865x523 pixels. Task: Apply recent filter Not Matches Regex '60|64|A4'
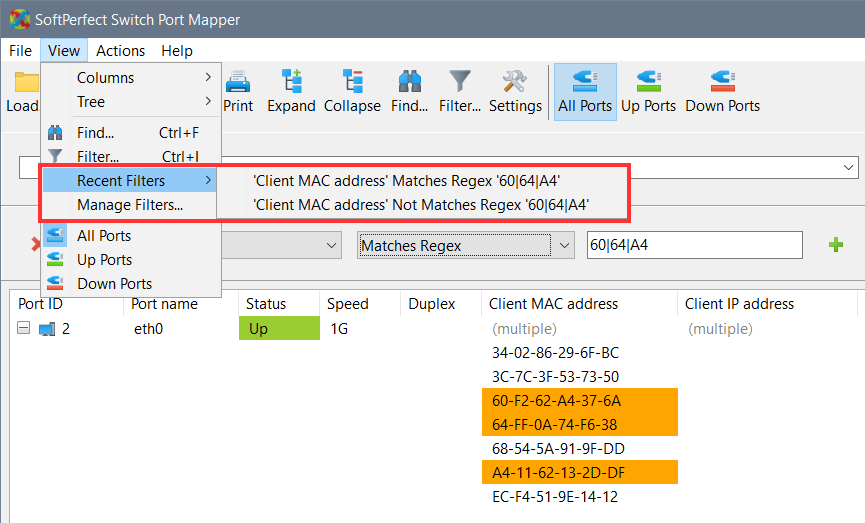click(x=421, y=205)
